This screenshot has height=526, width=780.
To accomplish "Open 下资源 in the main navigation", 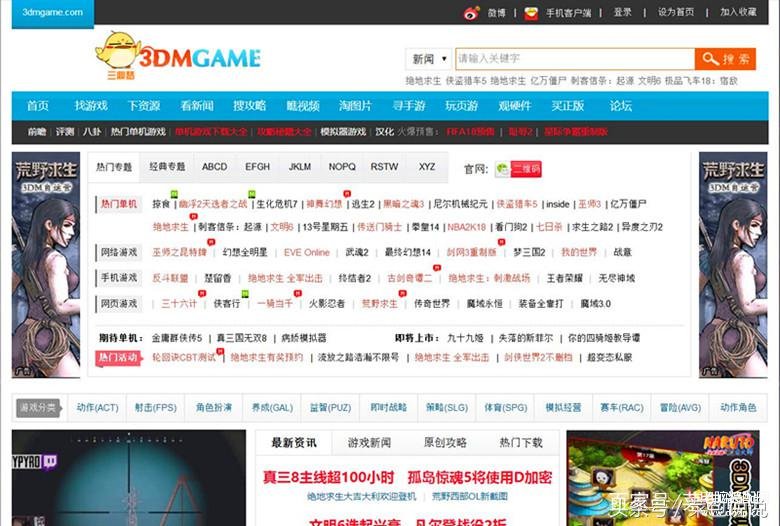I will [x=144, y=105].
